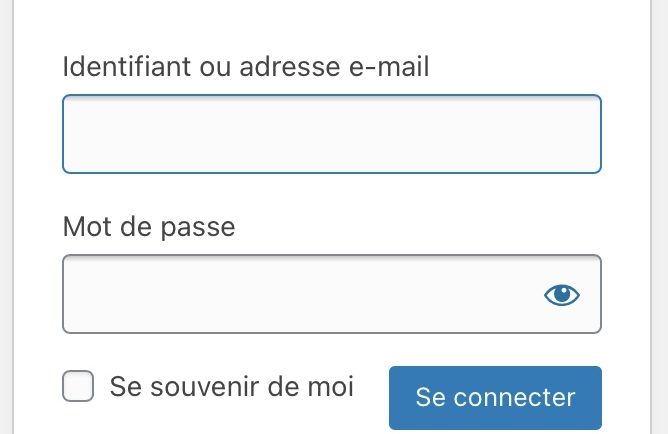Click the eye icon in the password field
The image size is (668, 434).
click(561, 295)
